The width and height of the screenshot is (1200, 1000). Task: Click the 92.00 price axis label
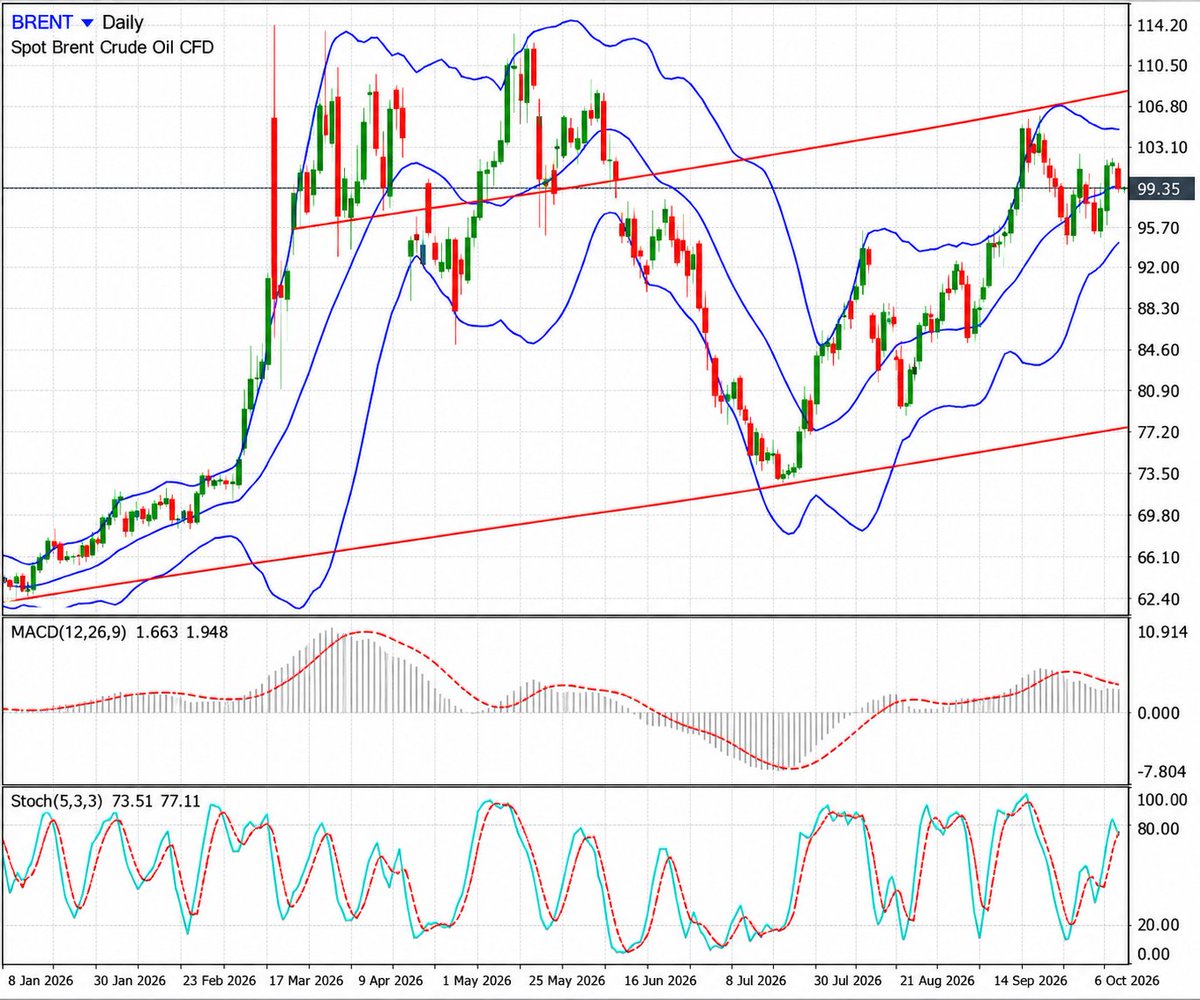point(1157,268)
